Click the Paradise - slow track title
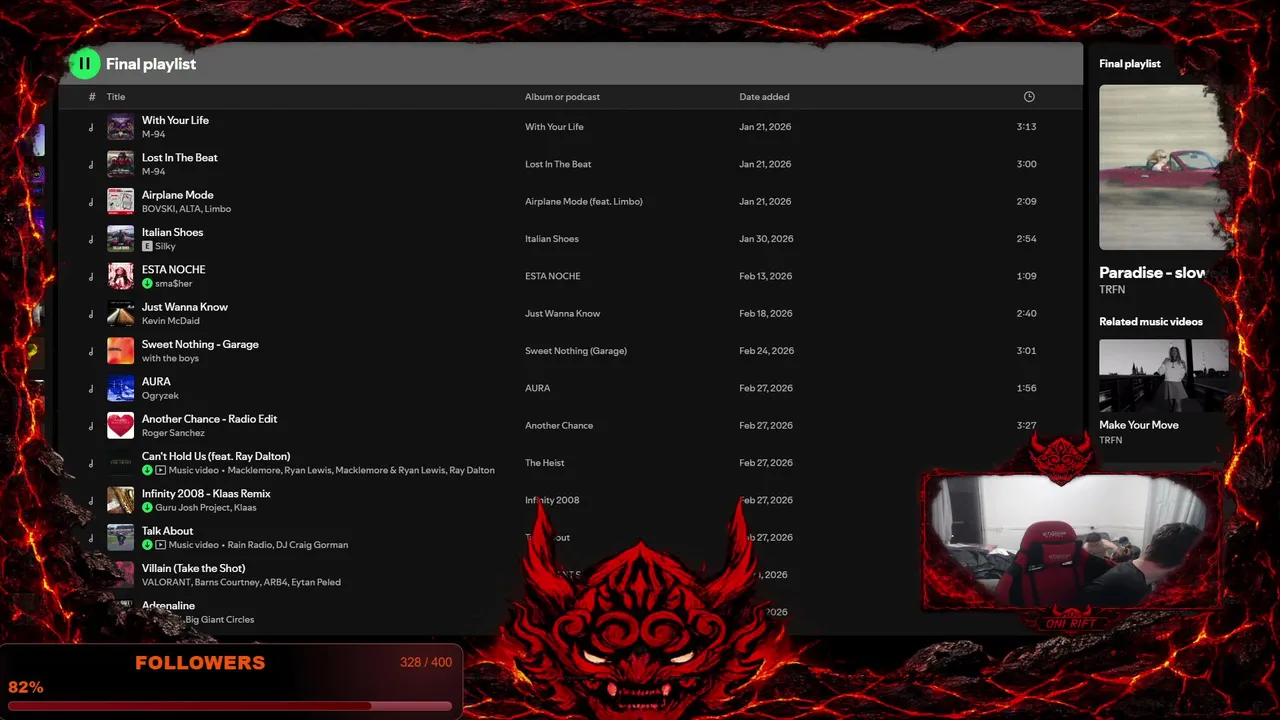This screenshot has height=720, width=1280. pos(1152,272)
